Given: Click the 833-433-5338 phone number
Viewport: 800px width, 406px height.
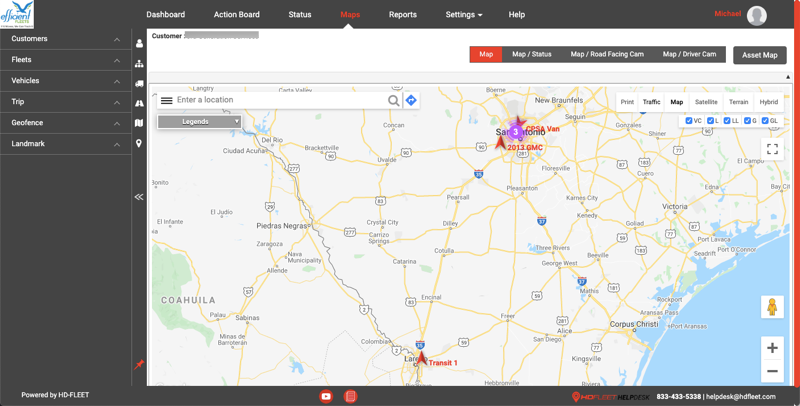Looking at the screenshot, I should pos(678,396).
